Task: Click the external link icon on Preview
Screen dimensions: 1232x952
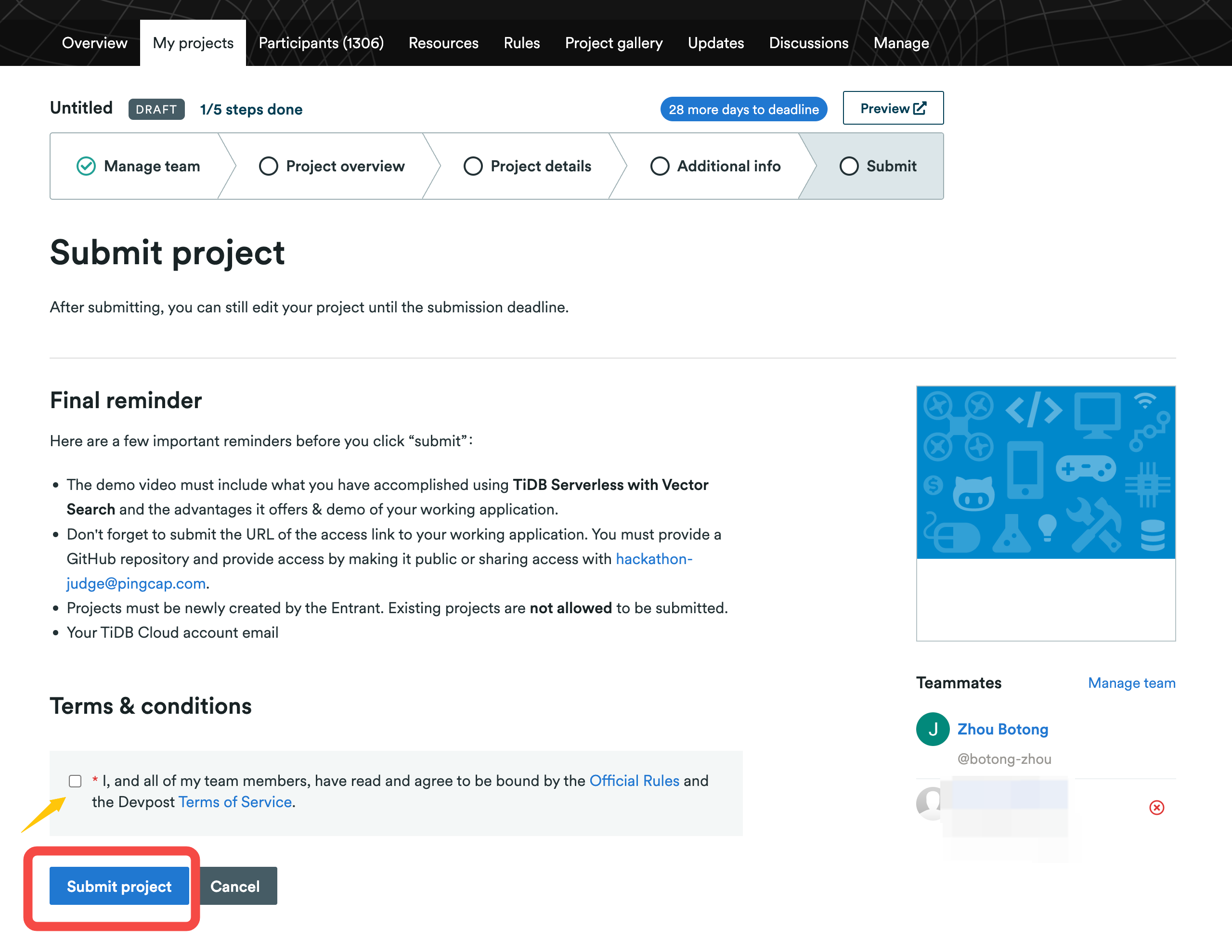Action: (x=920, y=108)
